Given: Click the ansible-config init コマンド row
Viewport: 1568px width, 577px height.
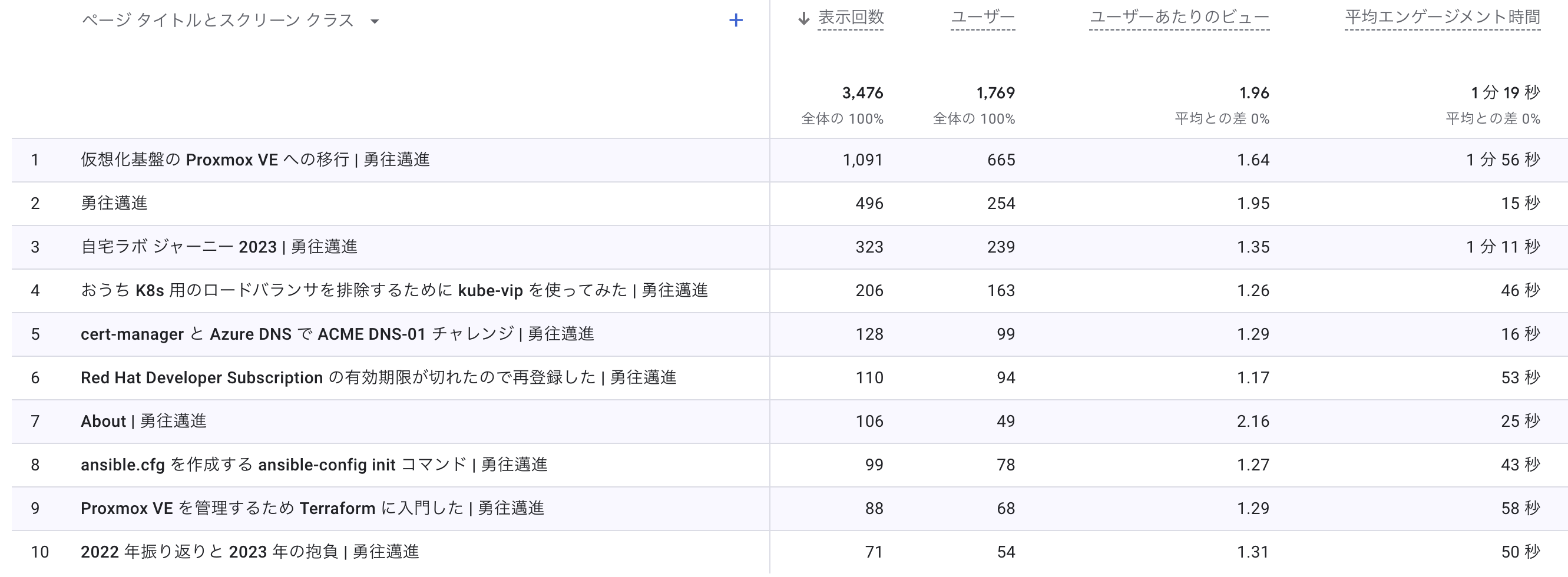Looking at the screenshot, I should click(x=313, y=465).
